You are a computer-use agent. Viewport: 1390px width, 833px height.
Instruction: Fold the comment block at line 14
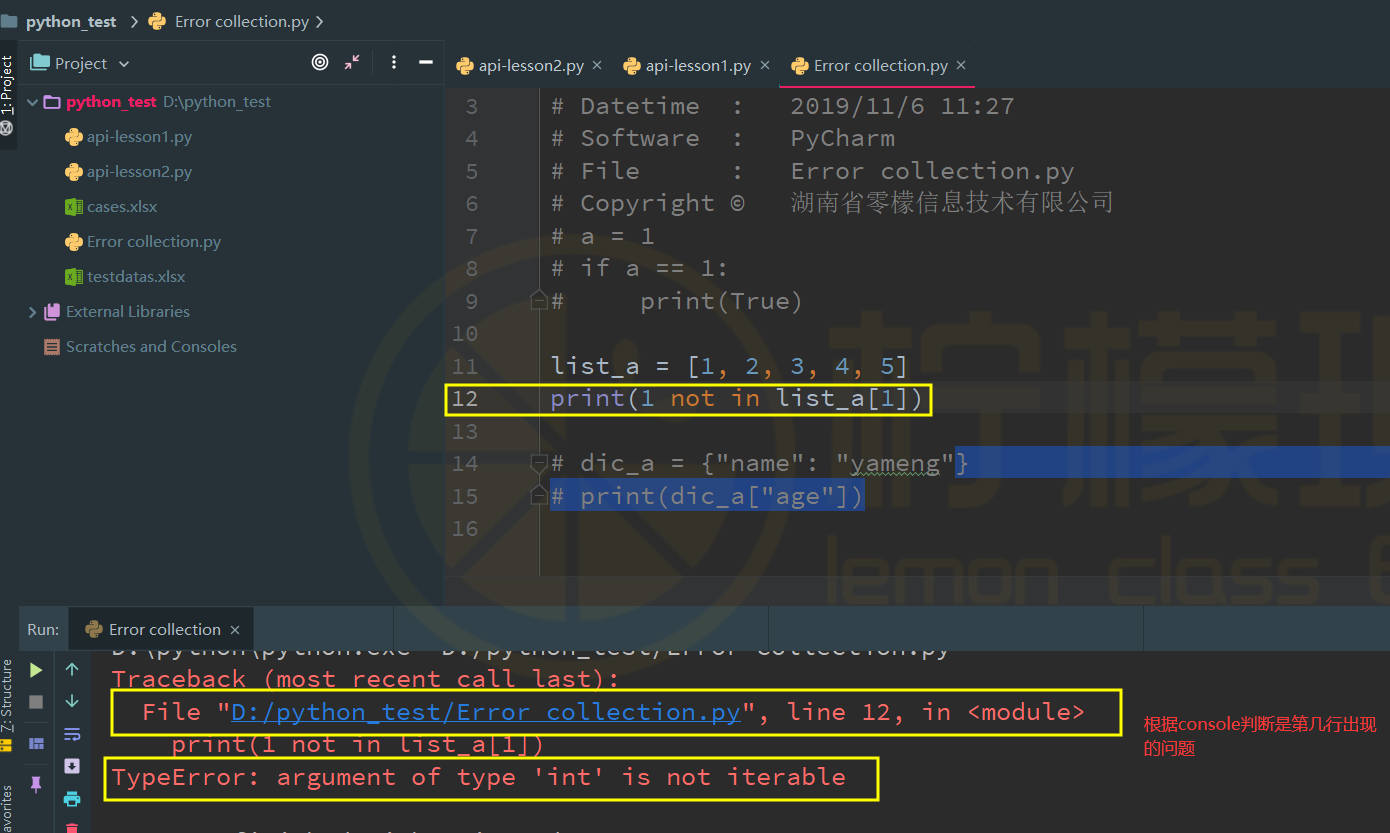(x=539, y=463)
